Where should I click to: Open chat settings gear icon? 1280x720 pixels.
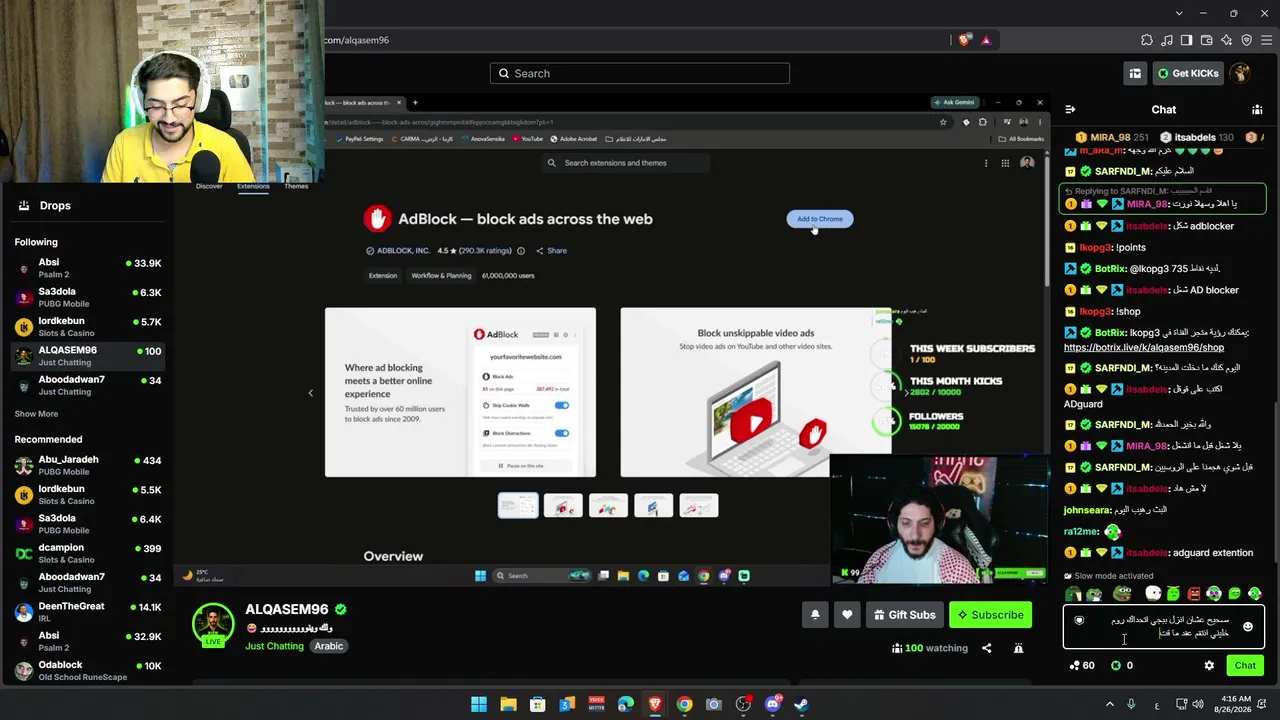(1209, 665)
